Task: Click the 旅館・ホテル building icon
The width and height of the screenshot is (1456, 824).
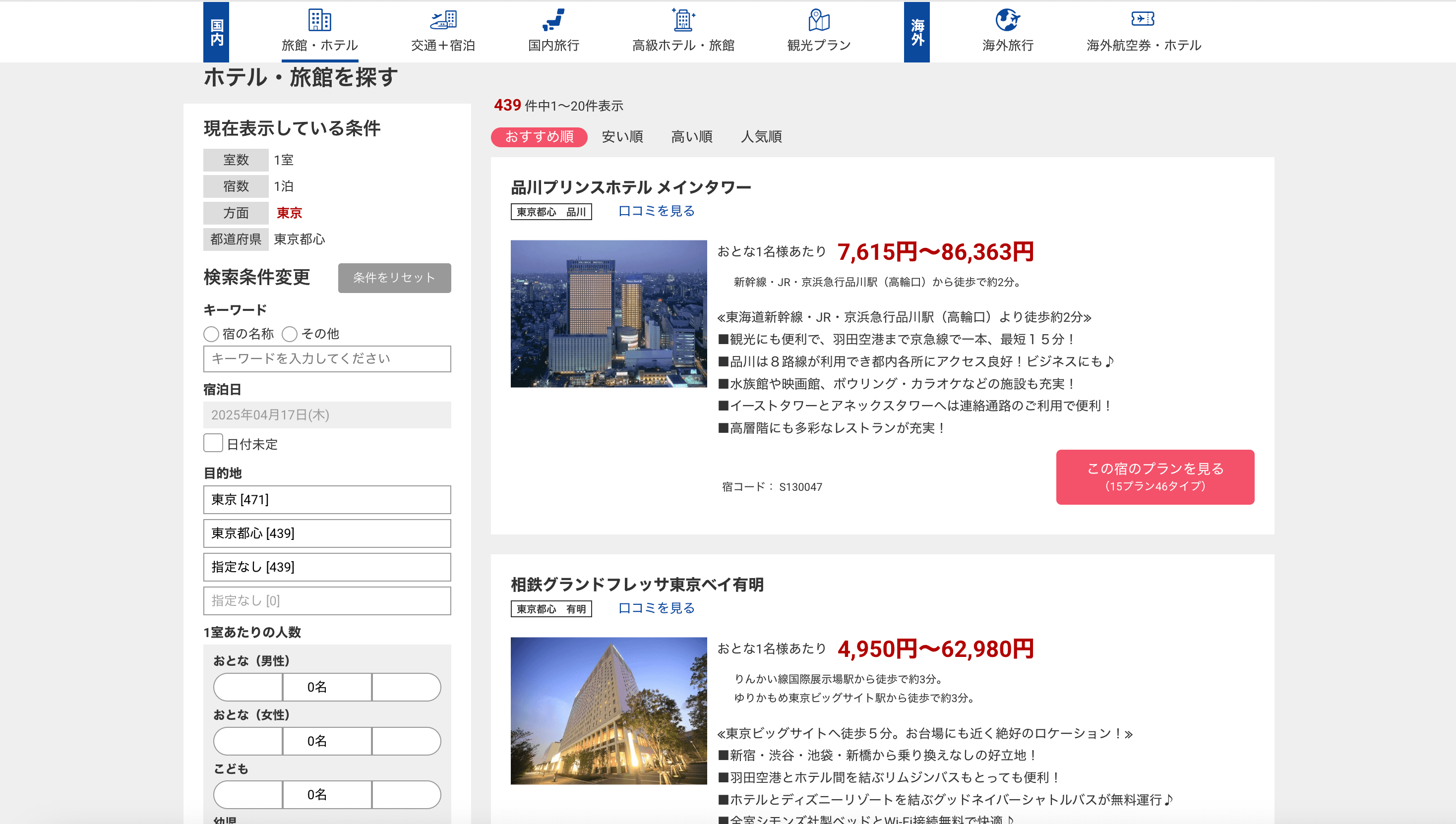Action: point(319,20)
